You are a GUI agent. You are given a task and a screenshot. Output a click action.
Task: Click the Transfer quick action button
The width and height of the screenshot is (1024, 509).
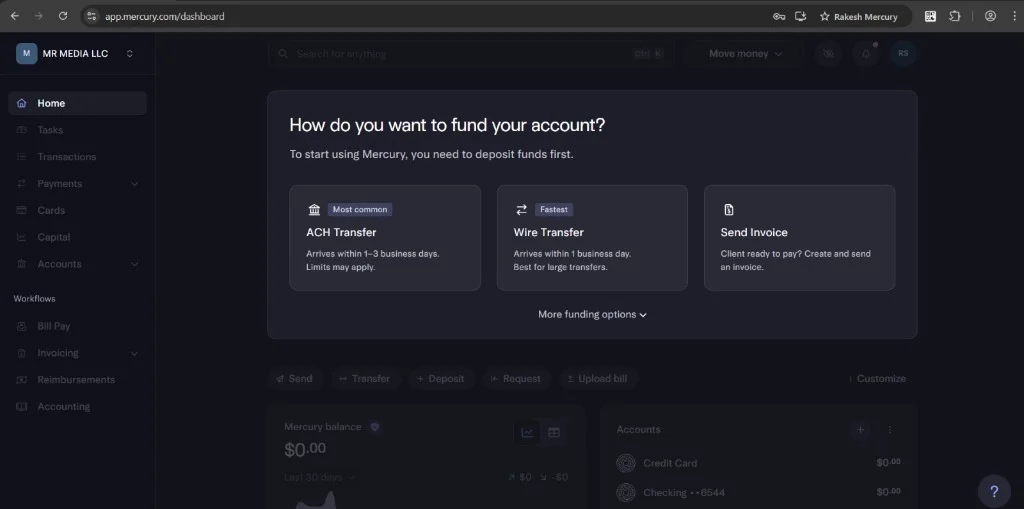coord(364,378)
